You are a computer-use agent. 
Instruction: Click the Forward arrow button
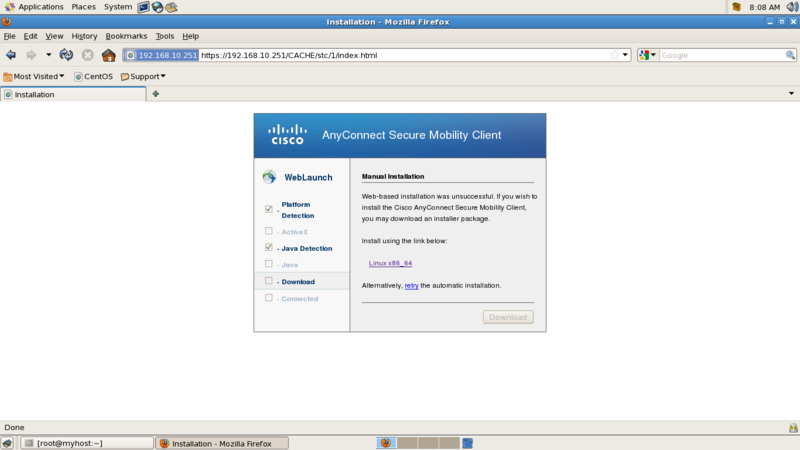31,55
